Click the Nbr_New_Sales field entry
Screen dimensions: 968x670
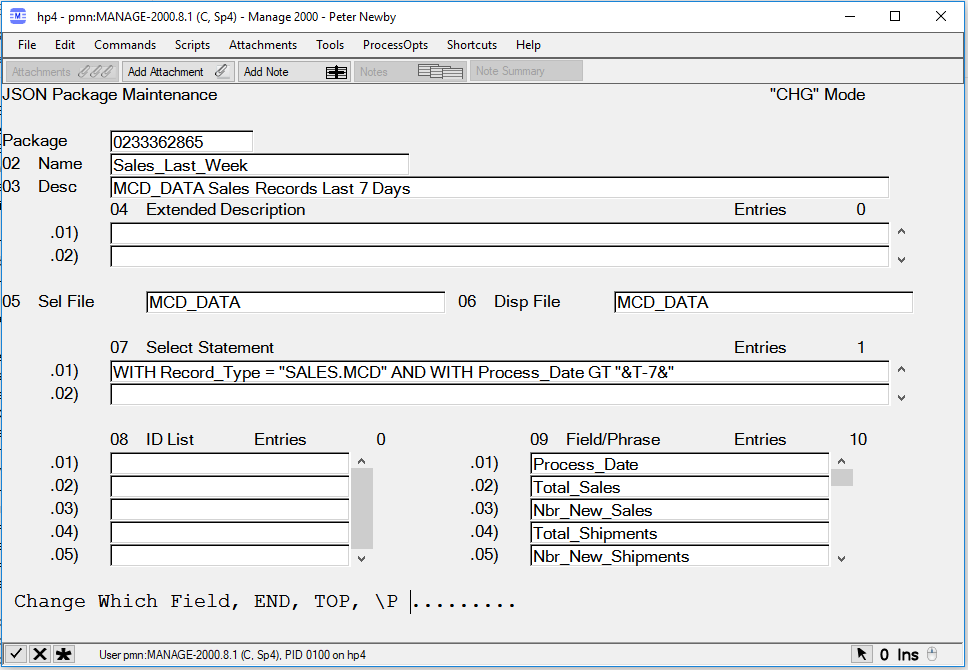[680, 509]
